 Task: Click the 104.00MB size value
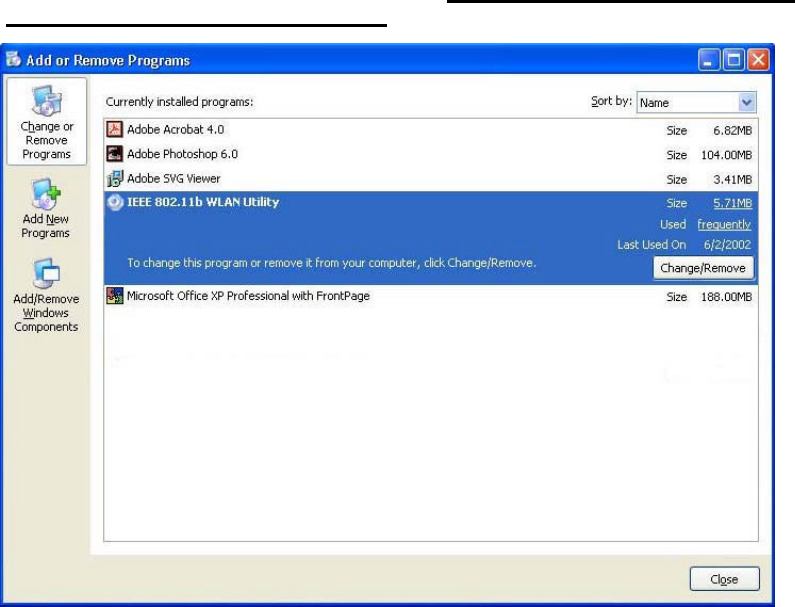pos(726,155)
